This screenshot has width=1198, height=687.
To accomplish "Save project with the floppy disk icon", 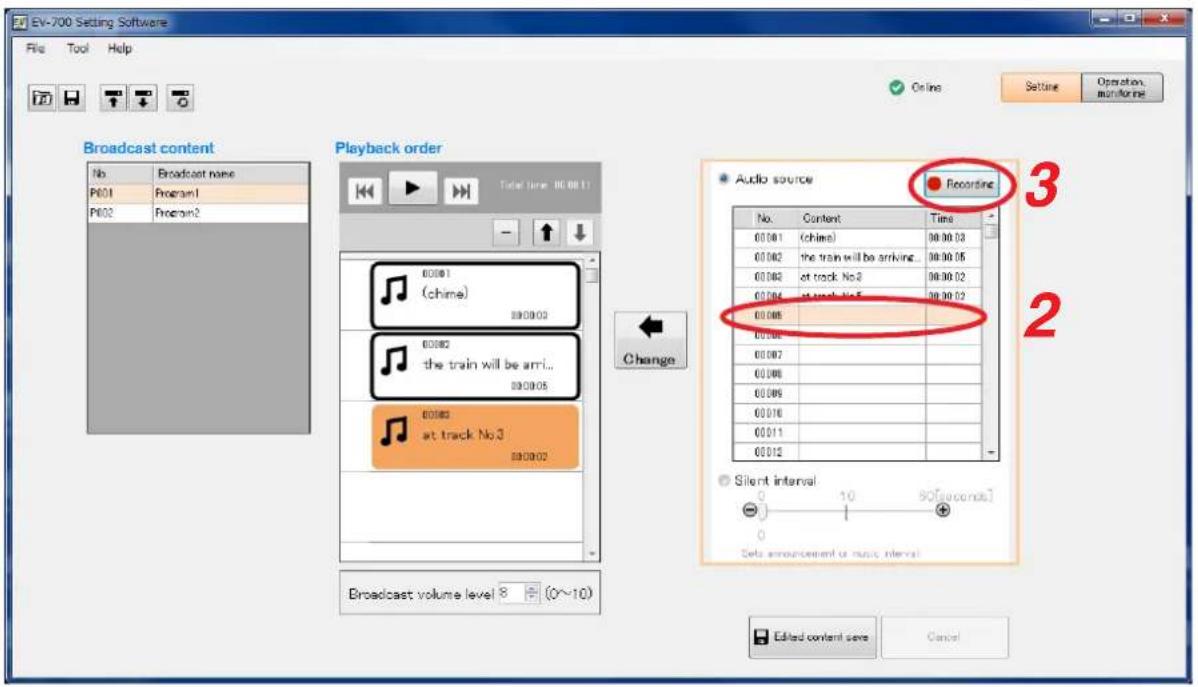I will pos(72,98).
